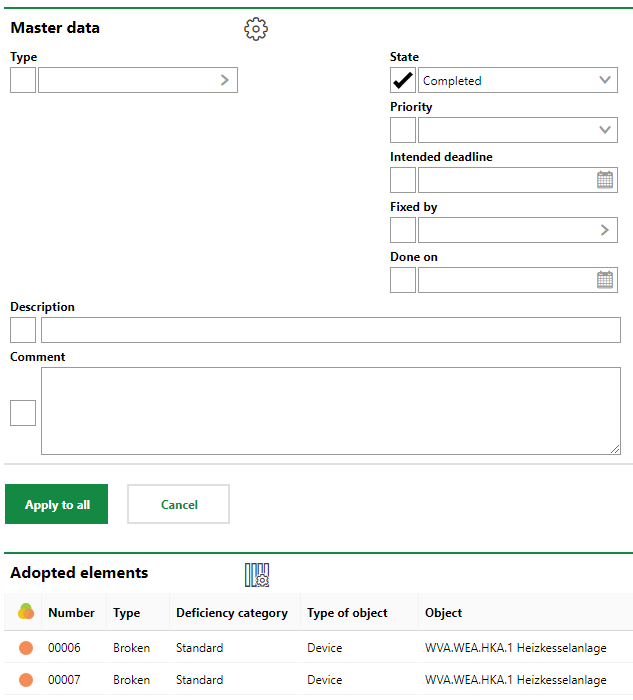Image resolution: width=633 pixels, height=700 pixels.
Task: Click the Adopted elements column settings icon
Action: (257, 574)
